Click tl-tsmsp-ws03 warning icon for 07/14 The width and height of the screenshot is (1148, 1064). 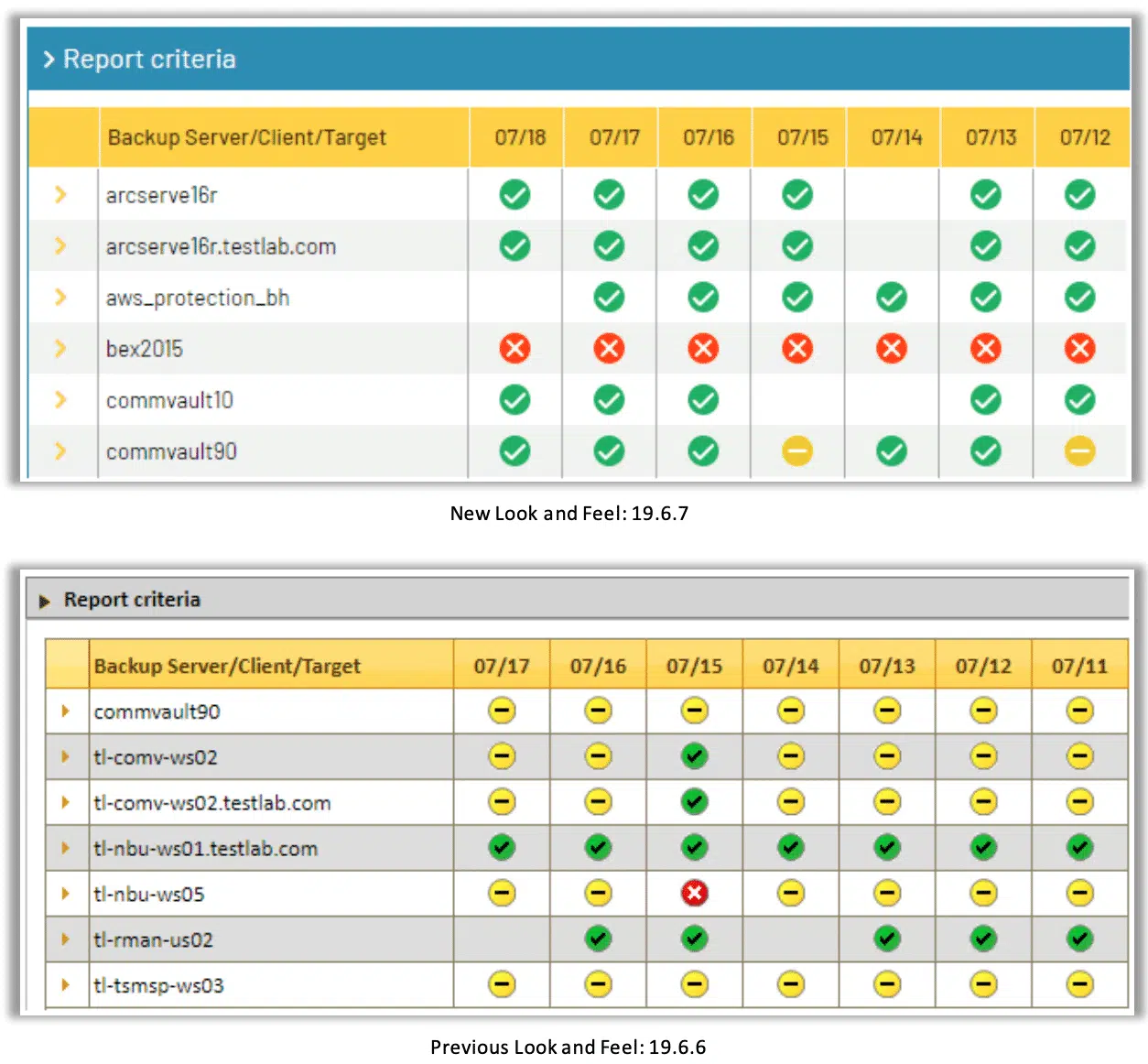tap(791, 984)
